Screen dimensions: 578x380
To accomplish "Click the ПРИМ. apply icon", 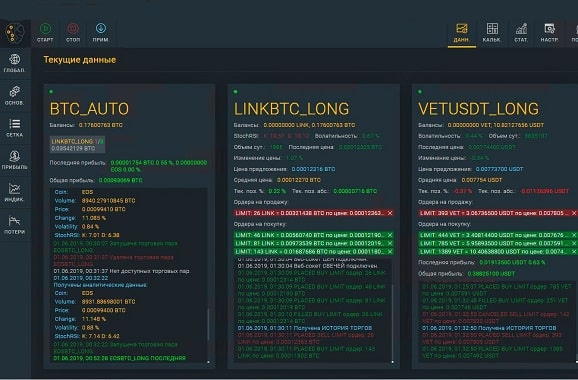I will pos(101,33).
